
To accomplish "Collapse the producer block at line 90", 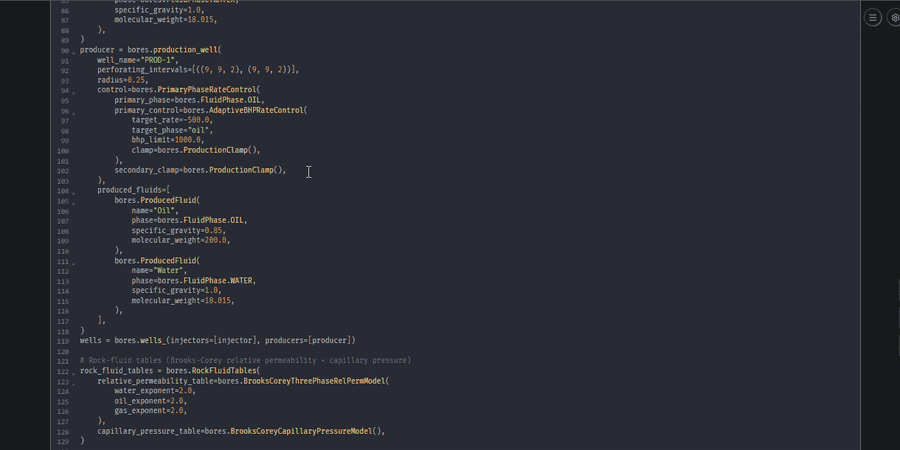I will pyautogui.click(x=73, y=52).
